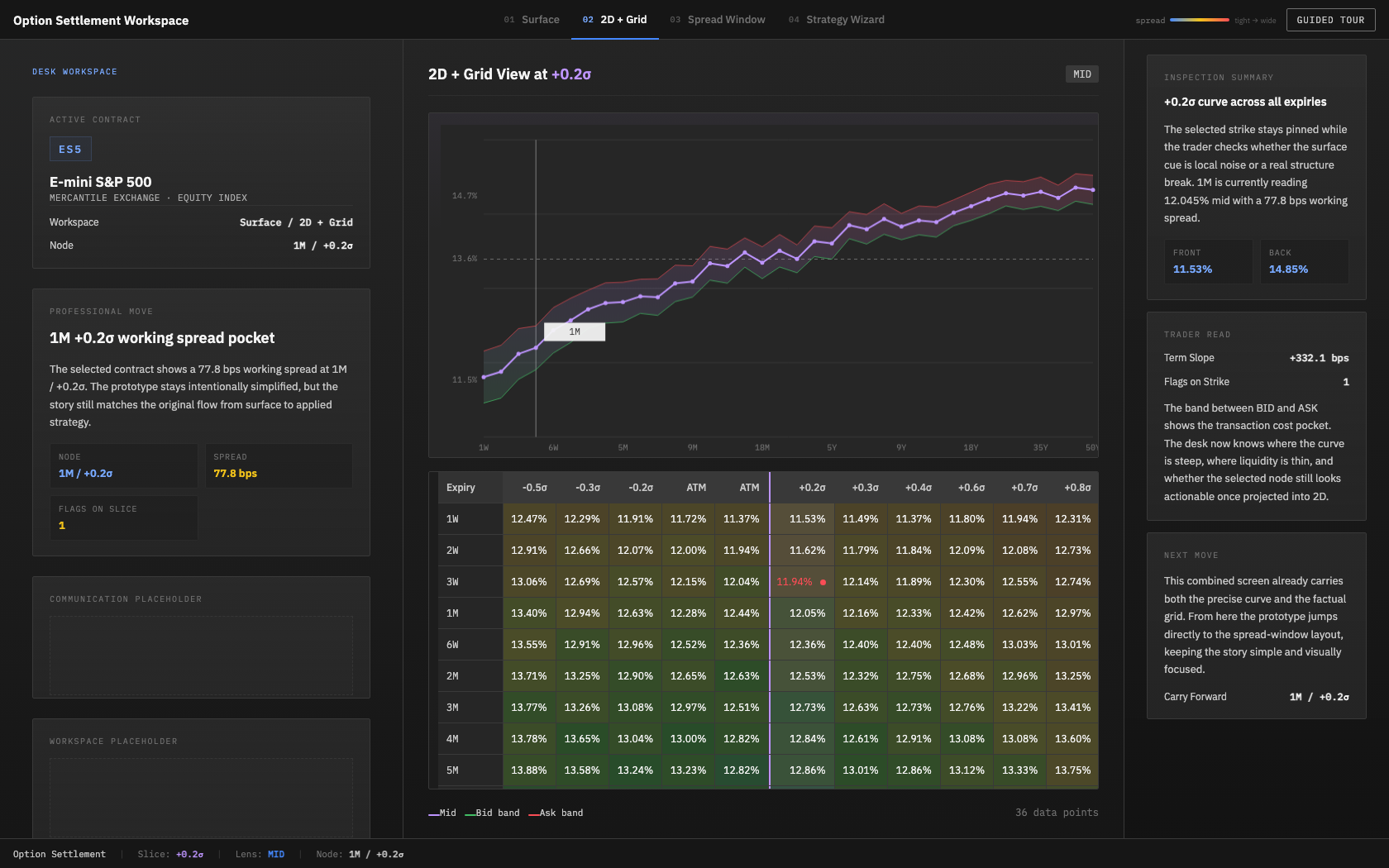This screenshot has height=868, width=1389.
Task: Select the 1W expiry row label
Action: (x=470, y=519)
